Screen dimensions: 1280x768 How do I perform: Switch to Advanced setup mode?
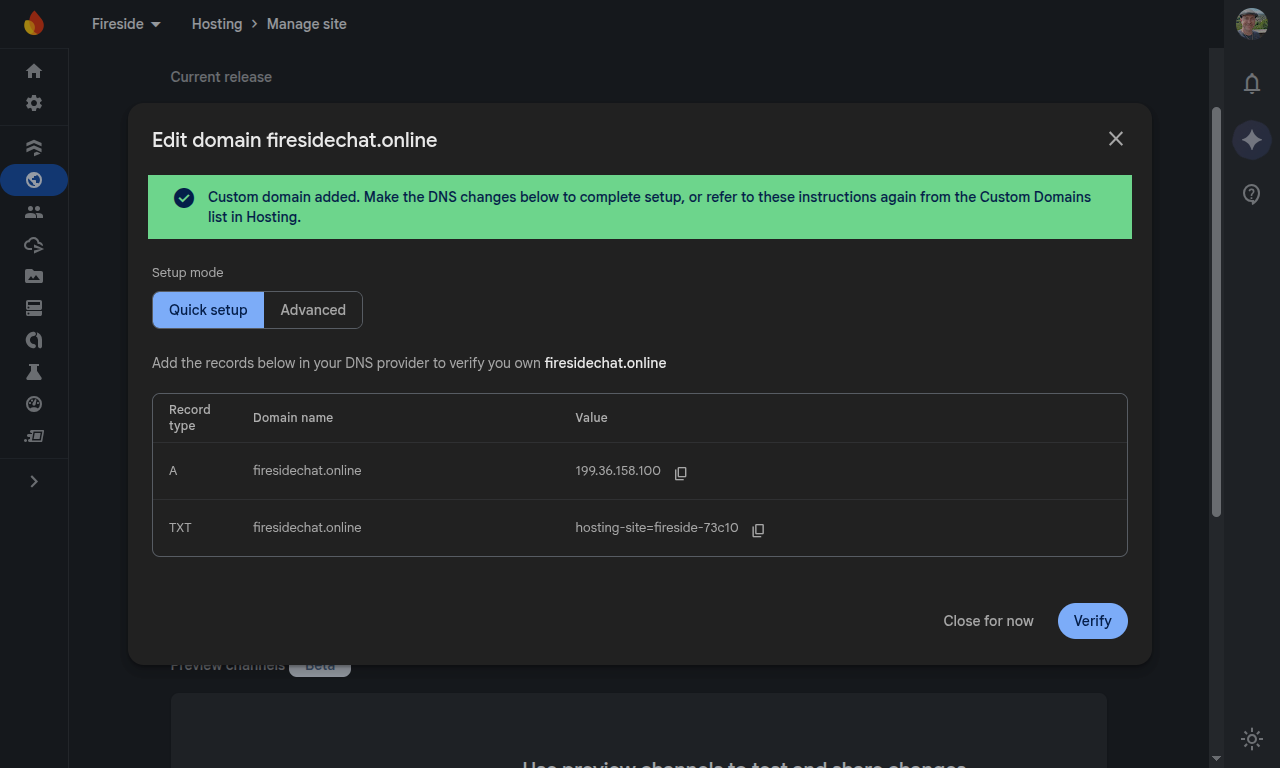312,310
